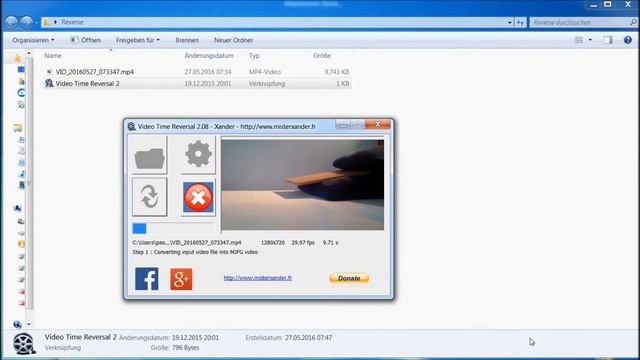
Task: Click the 9.743 KB size cell
Action: (337, 72)
